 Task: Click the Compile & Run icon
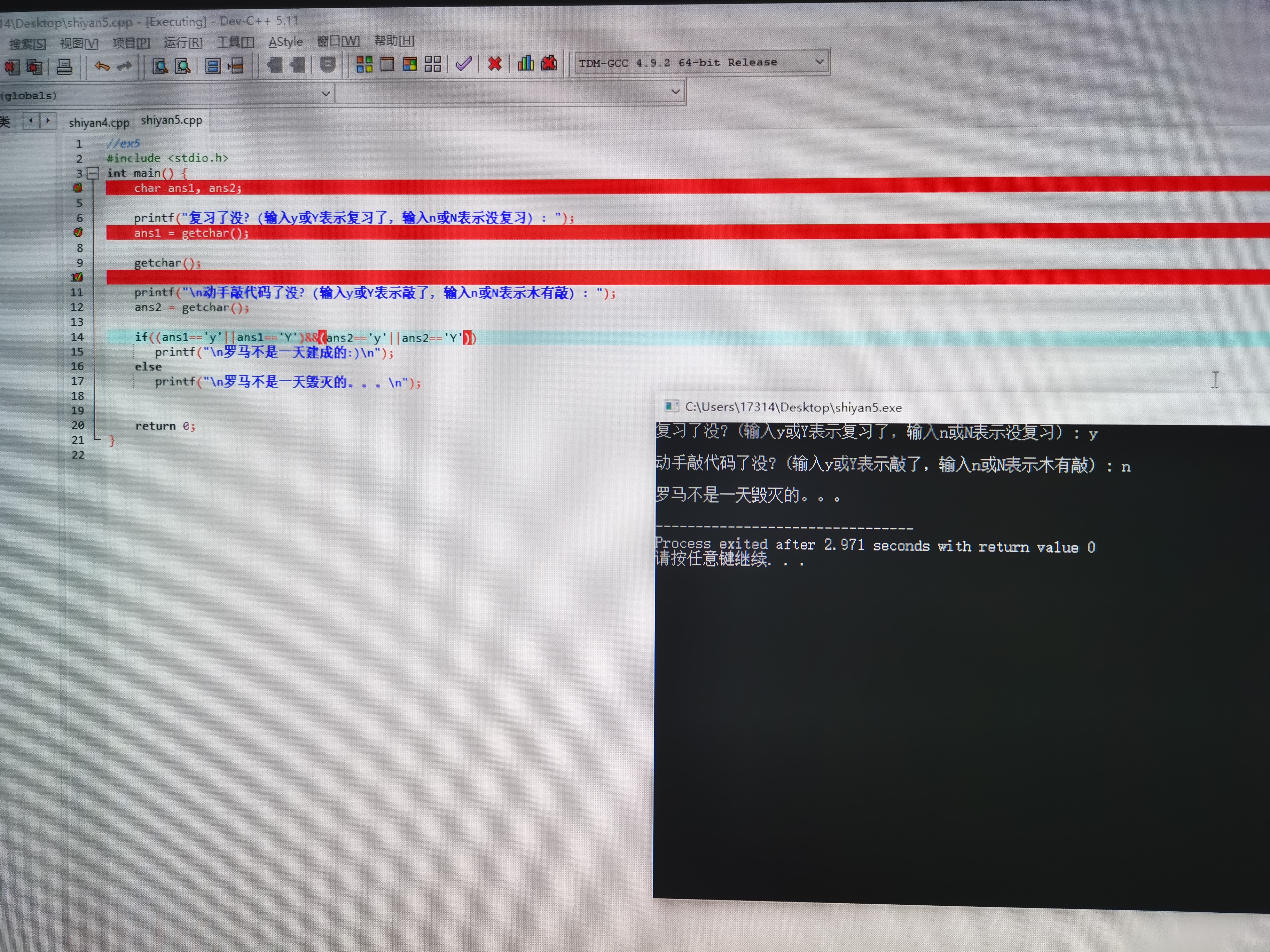pos(410,64)
